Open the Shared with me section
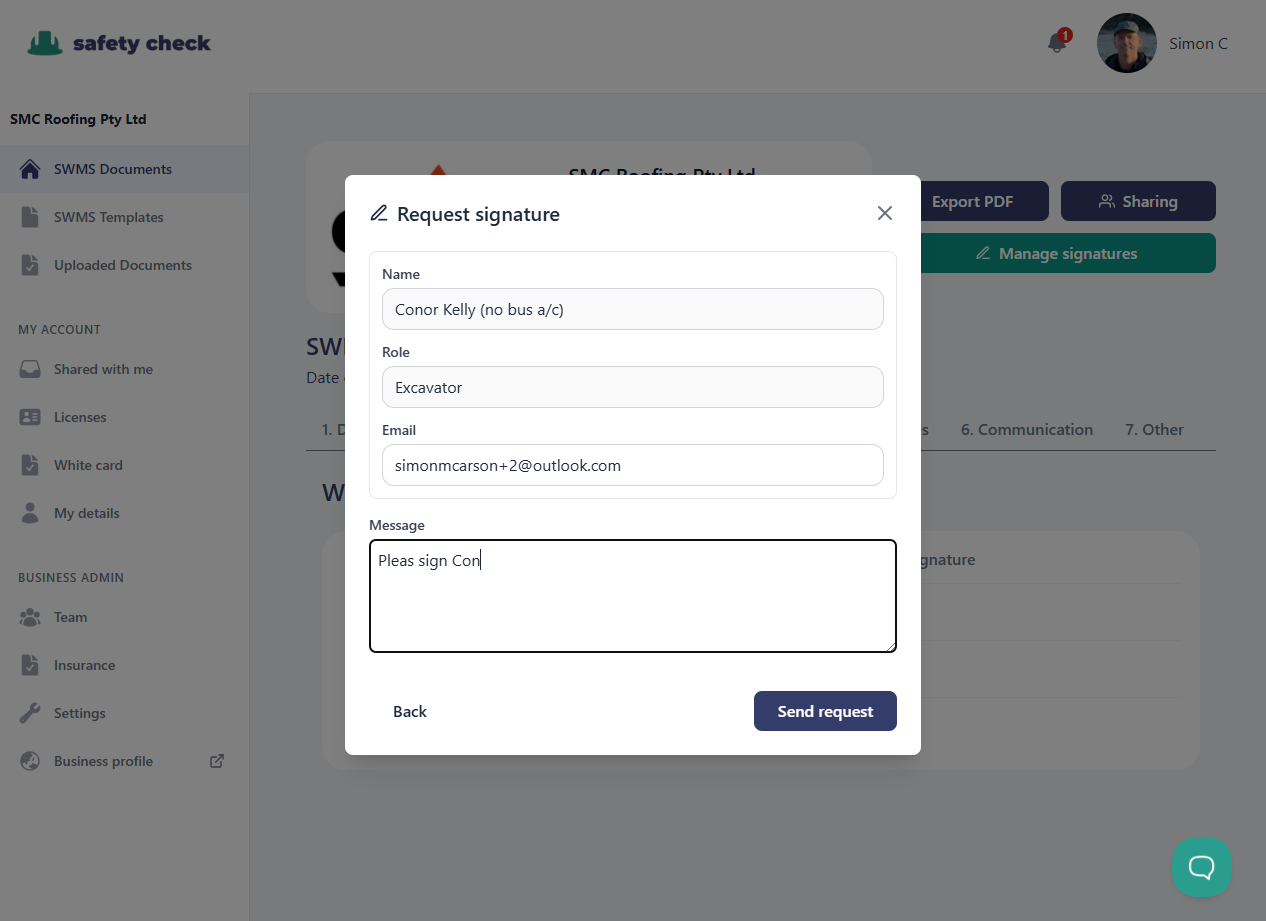 pos(103,369)
